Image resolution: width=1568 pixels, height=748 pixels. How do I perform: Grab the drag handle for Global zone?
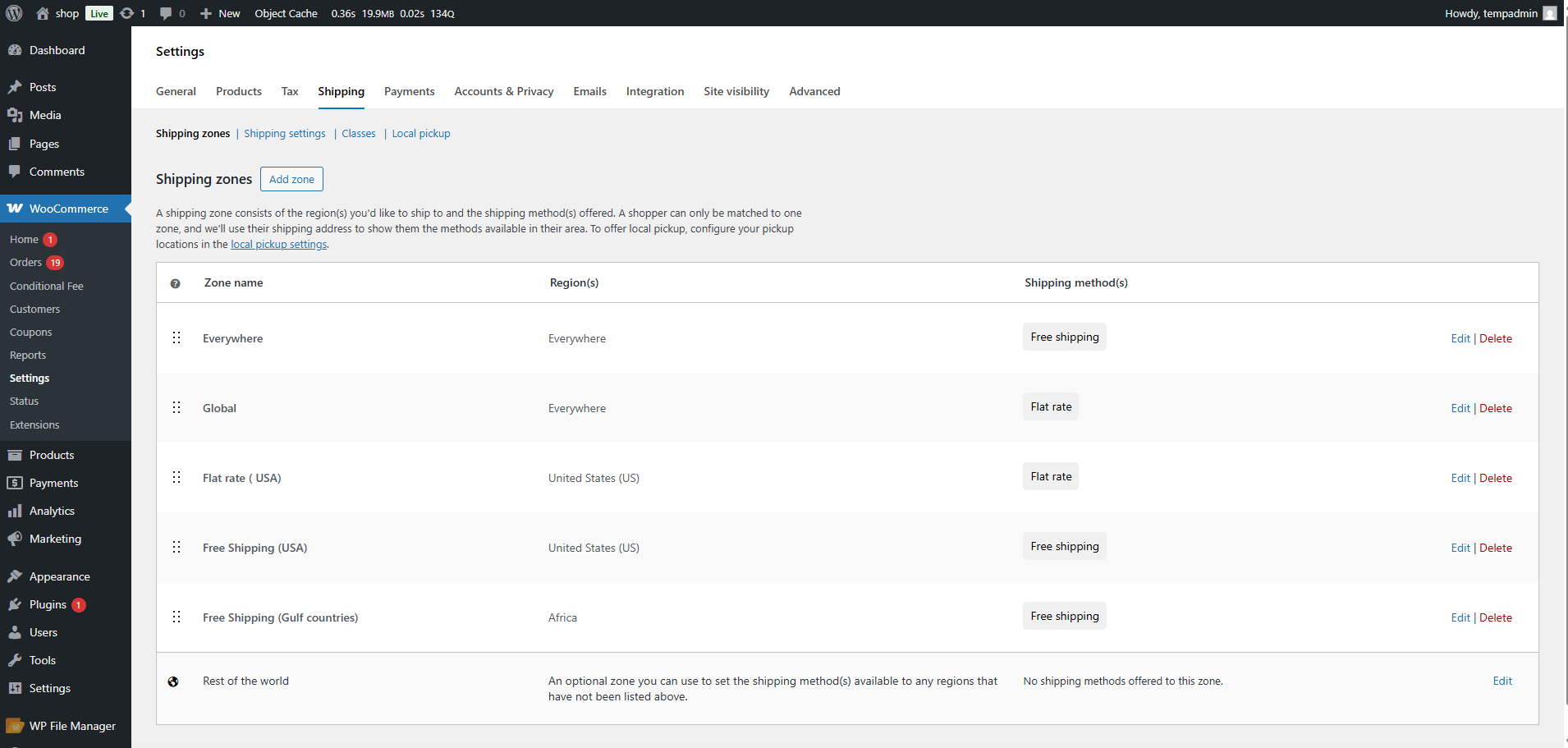click(177, 407)
